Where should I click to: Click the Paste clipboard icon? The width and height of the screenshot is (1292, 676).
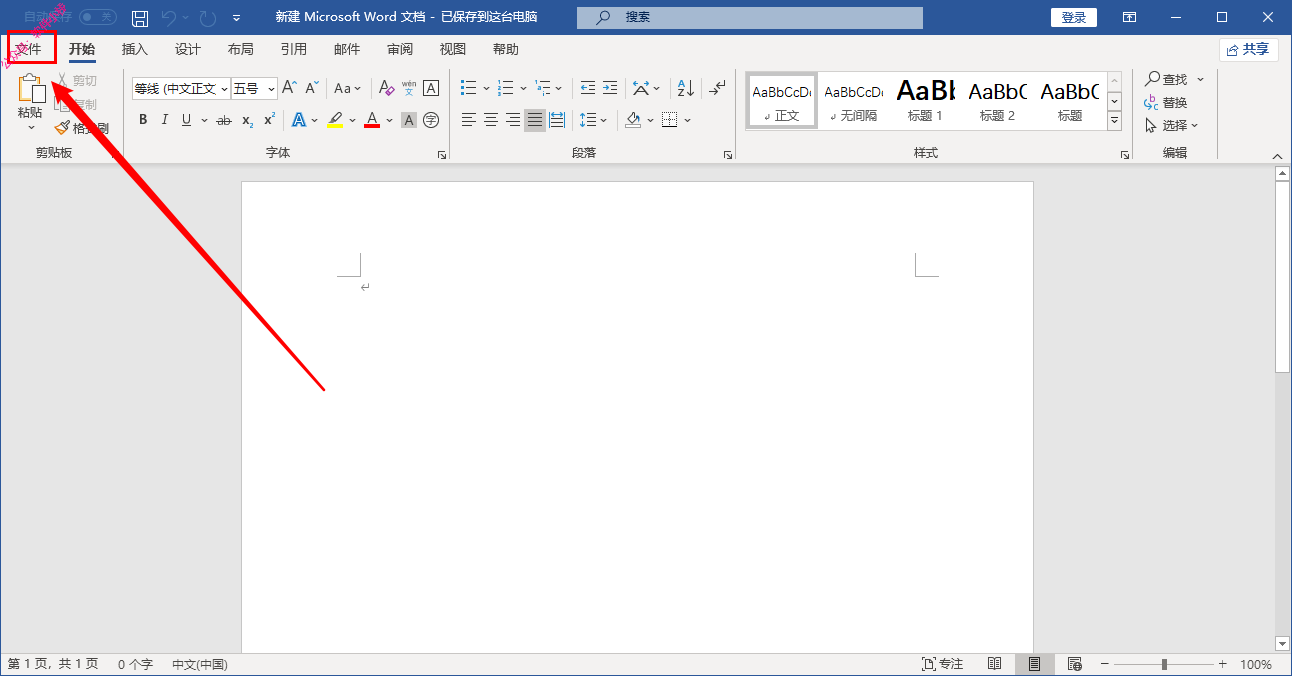point(30,88)
